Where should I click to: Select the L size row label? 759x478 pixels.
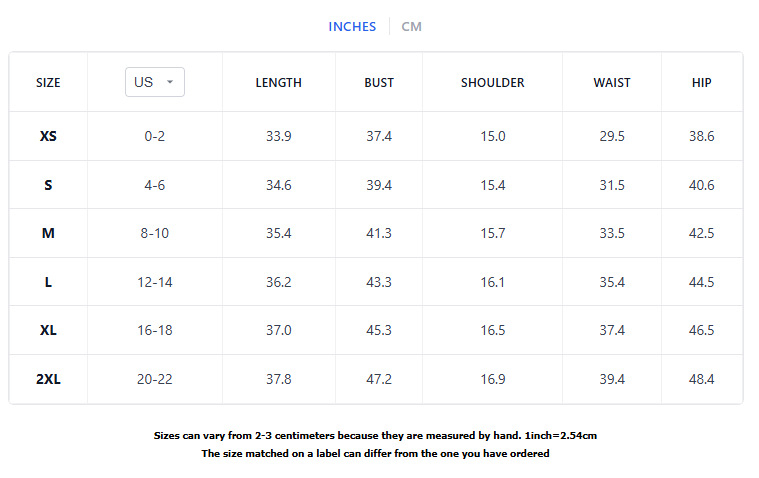(x=48, y=282)
